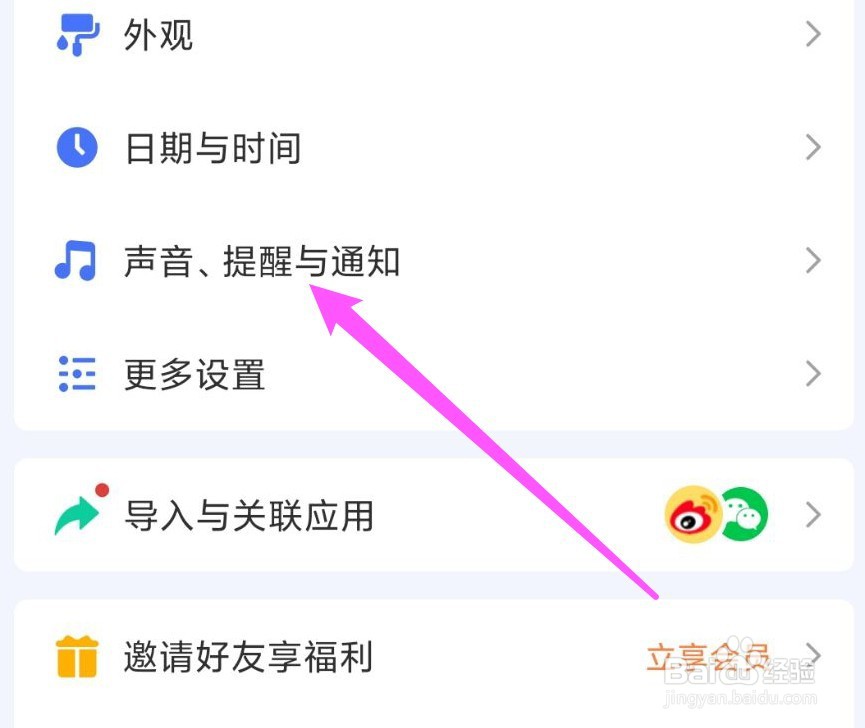Tap the music note sound icon
Screen dimensions: 865x728
76,260
